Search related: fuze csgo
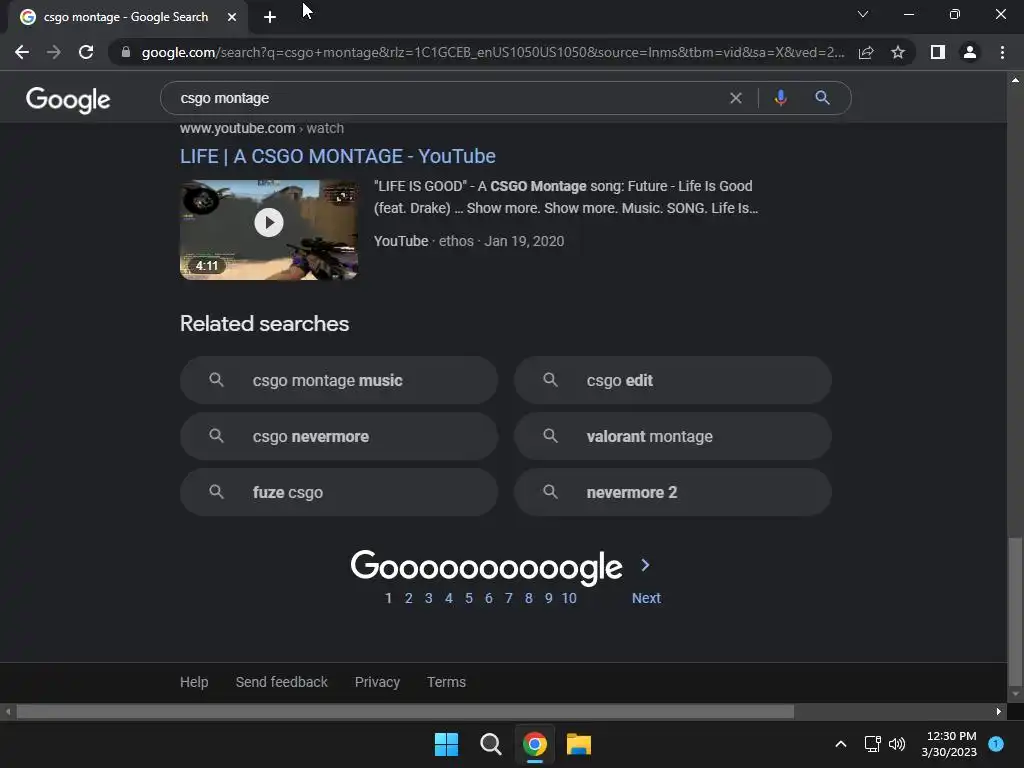The height and width of the screenshot is (768, 1024). (339, 492)
